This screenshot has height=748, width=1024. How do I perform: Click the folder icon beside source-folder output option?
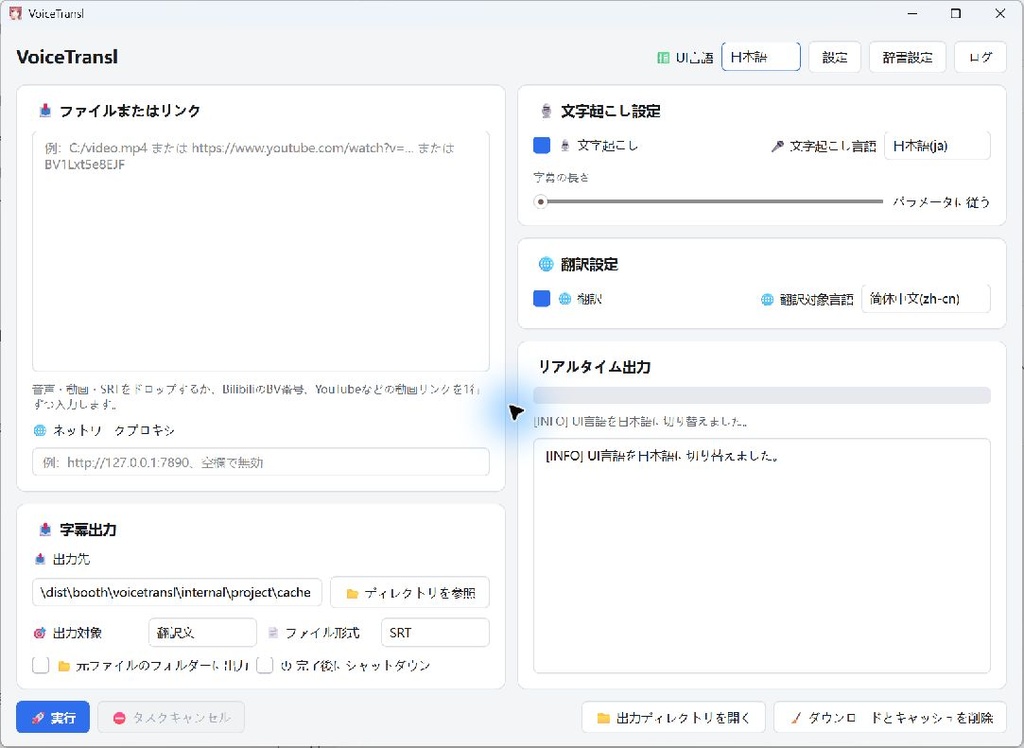pyautogui.click(x=64, y=666)
